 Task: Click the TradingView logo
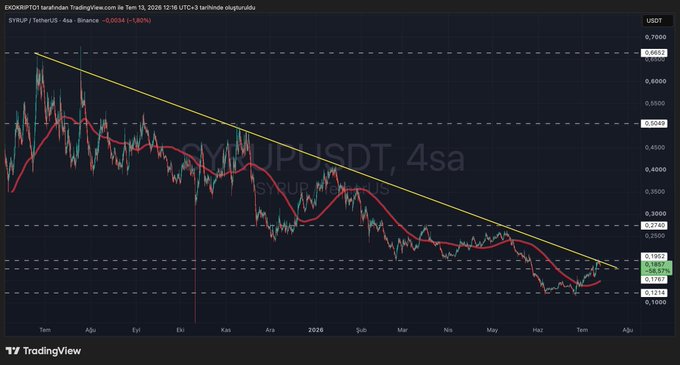(x=43, y=351)
